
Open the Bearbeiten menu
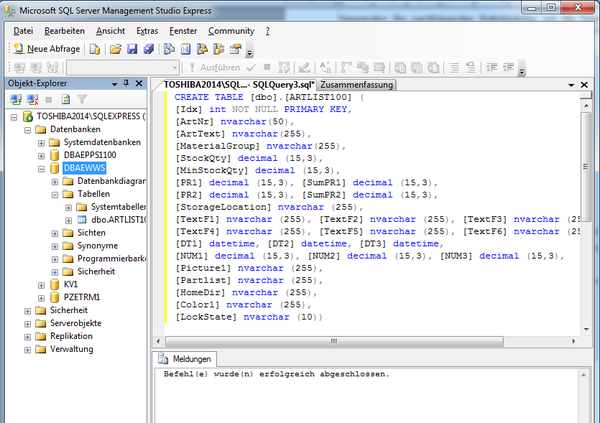point(64,31)
